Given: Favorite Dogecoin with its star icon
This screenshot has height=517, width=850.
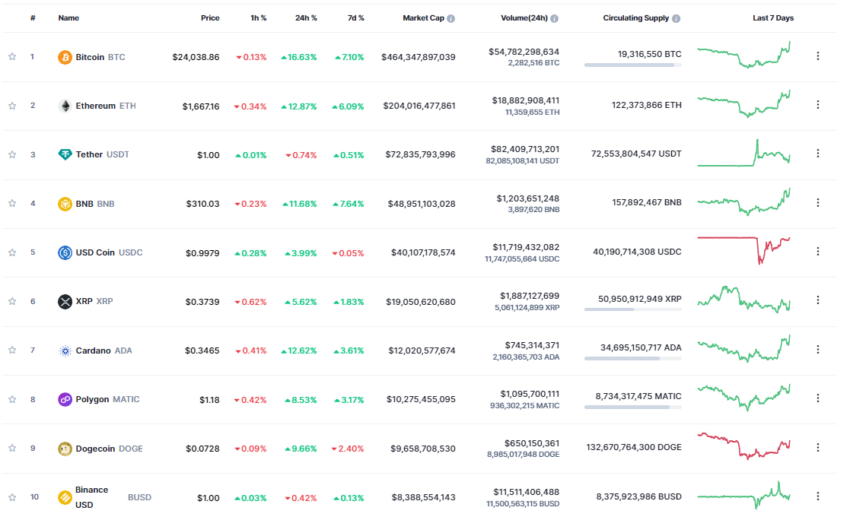Looking at the screenshot, I should 12,448.
